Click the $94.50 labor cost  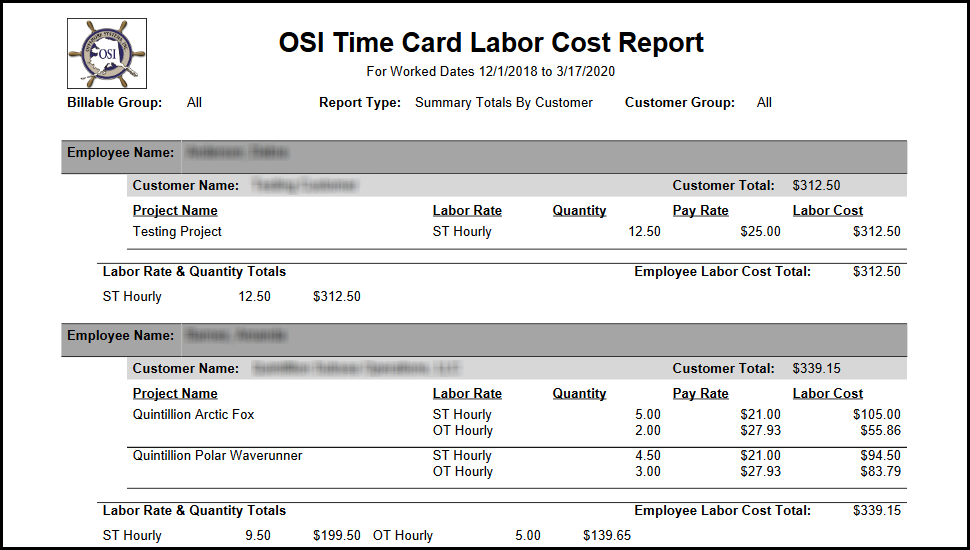880,455
